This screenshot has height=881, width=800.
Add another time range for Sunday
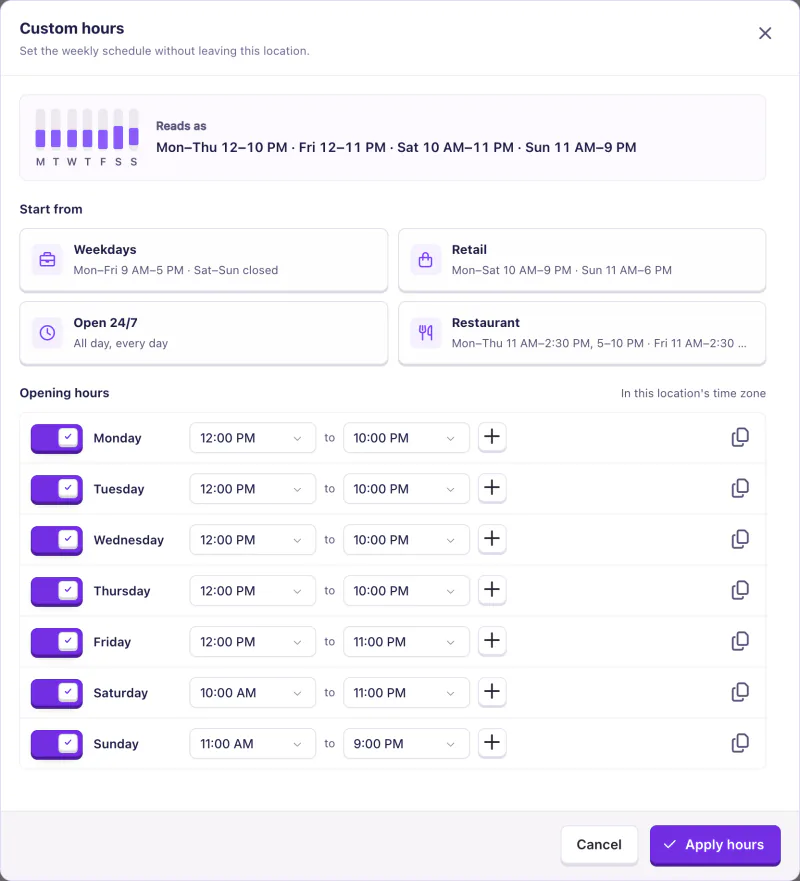click(x=492, y=743)
